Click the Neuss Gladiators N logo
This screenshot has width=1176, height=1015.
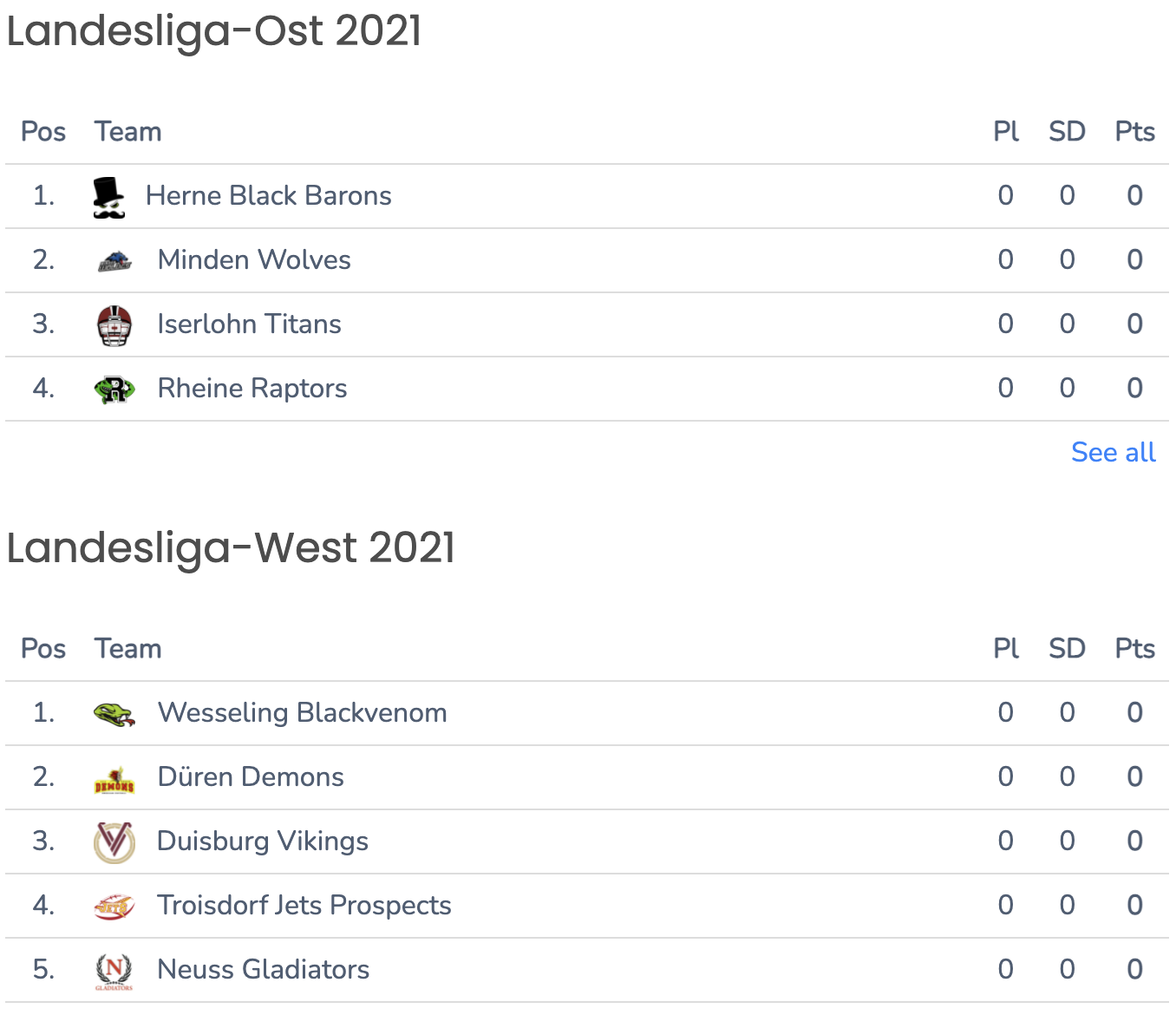coord(114,971)
